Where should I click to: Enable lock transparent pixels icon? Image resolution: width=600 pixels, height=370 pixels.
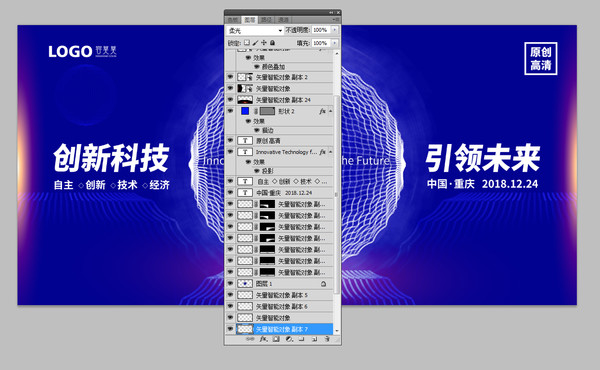point(247,43)
